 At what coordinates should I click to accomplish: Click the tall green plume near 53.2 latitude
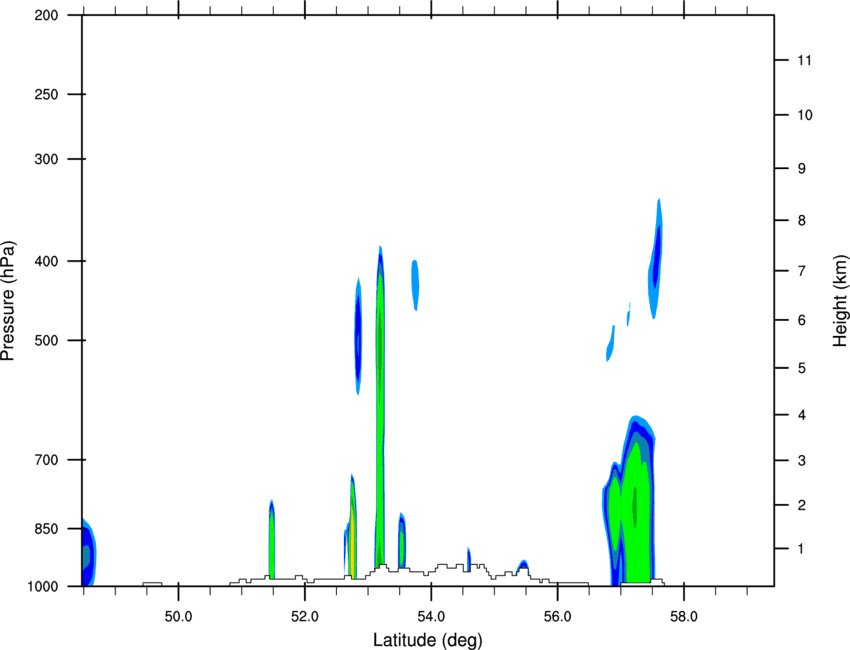(380, 407)
